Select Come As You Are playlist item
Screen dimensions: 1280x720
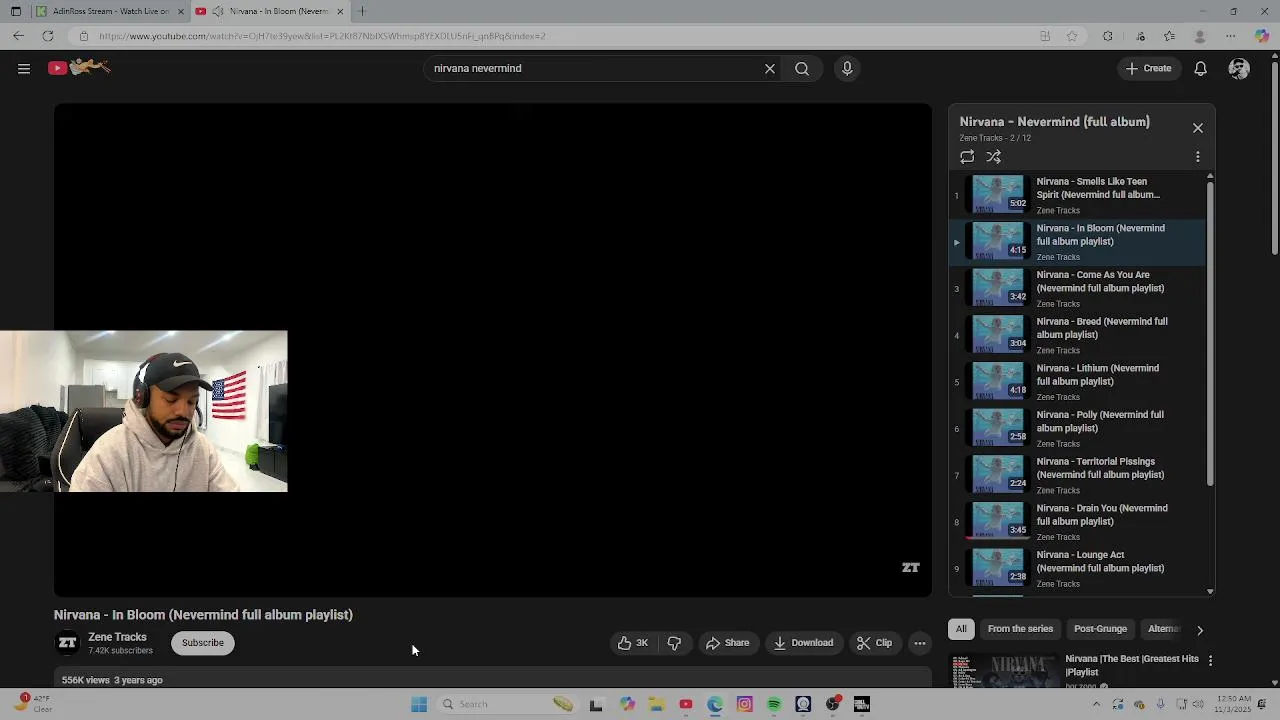click(x=1077, y=288)
